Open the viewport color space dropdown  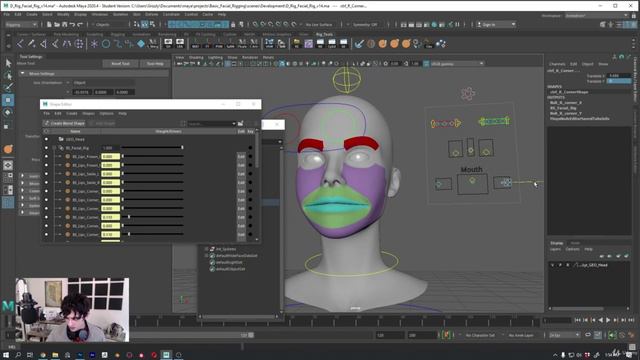pos(457,64)
